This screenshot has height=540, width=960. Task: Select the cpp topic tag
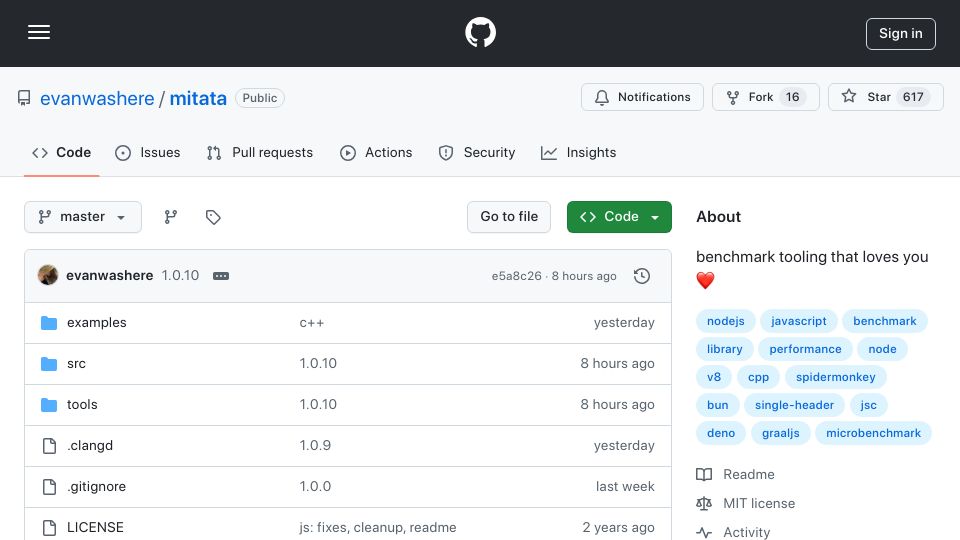pos(758,377)
